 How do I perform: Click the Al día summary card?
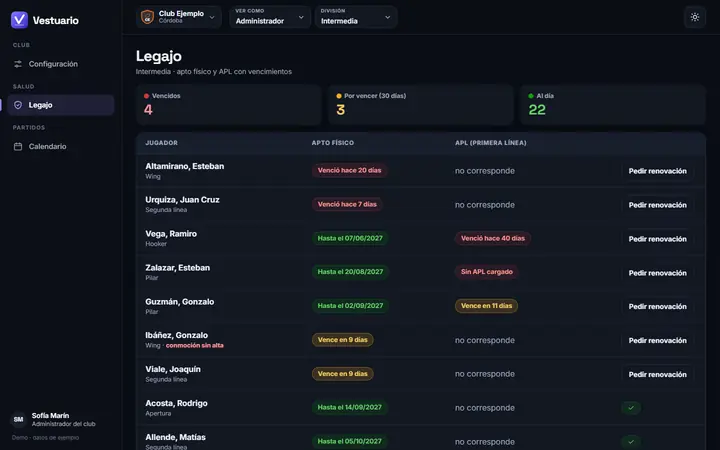click(x=613, y=104)
